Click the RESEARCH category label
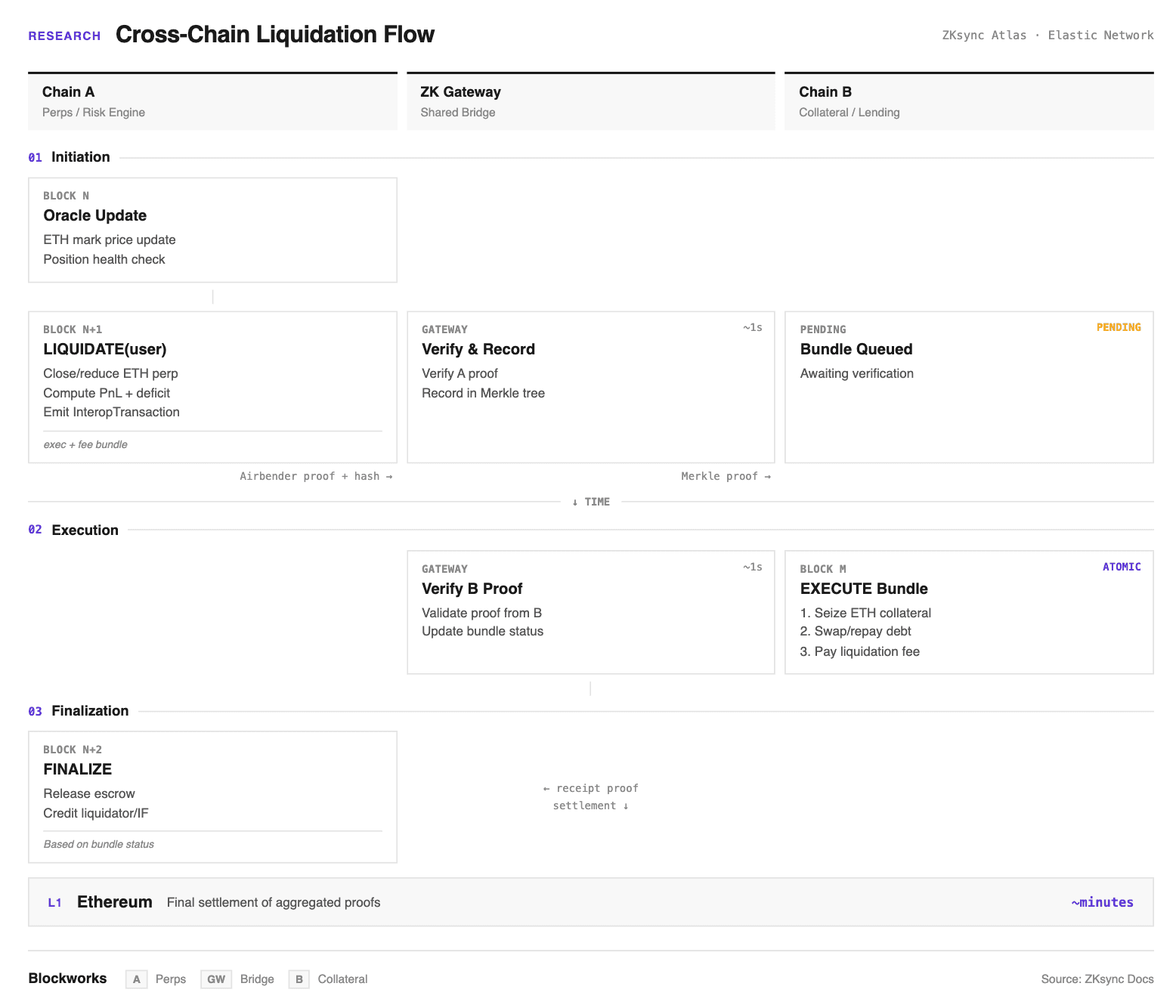 [64, 36]
